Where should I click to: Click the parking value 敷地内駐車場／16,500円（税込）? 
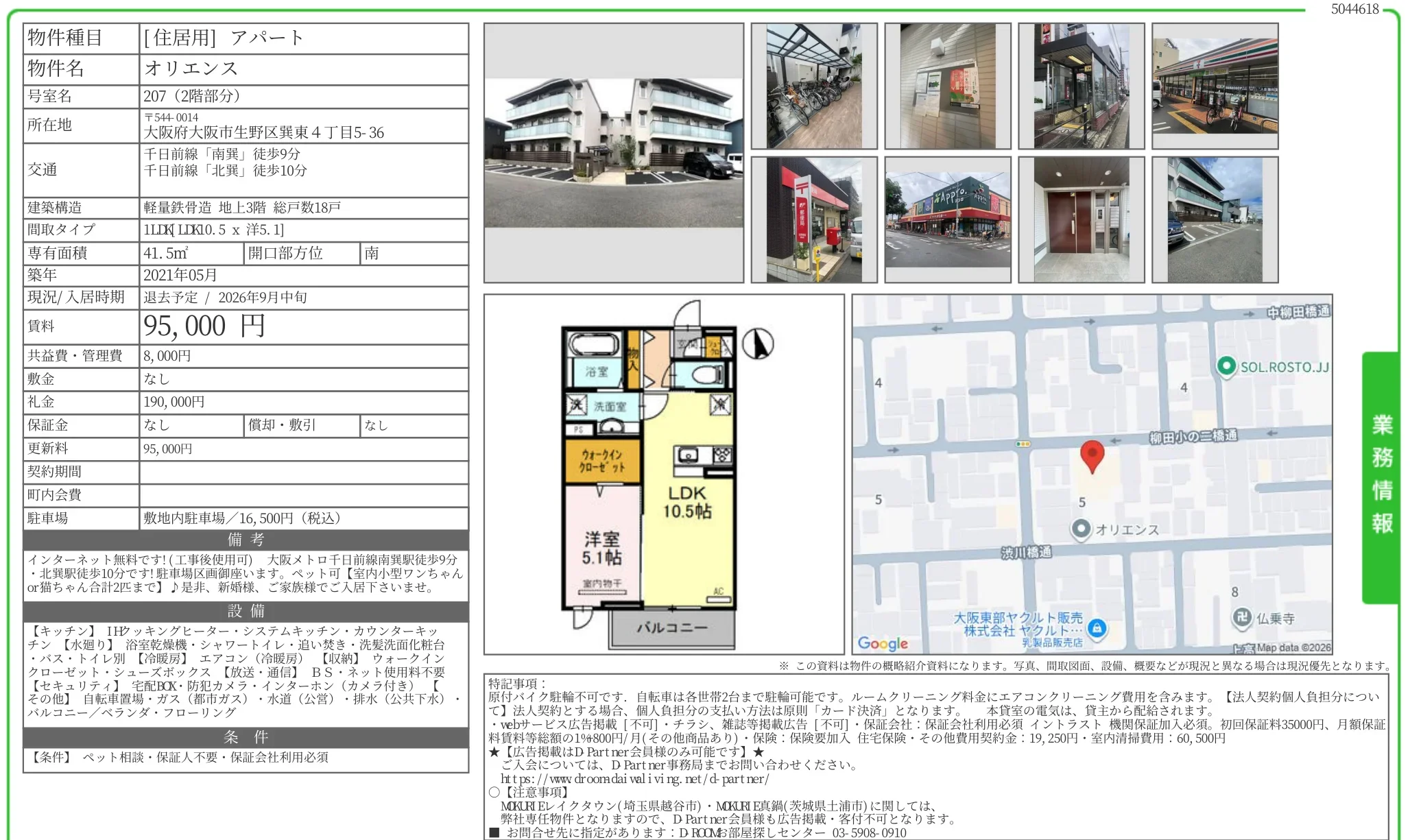pyautogui.click(x=242, y=518)
